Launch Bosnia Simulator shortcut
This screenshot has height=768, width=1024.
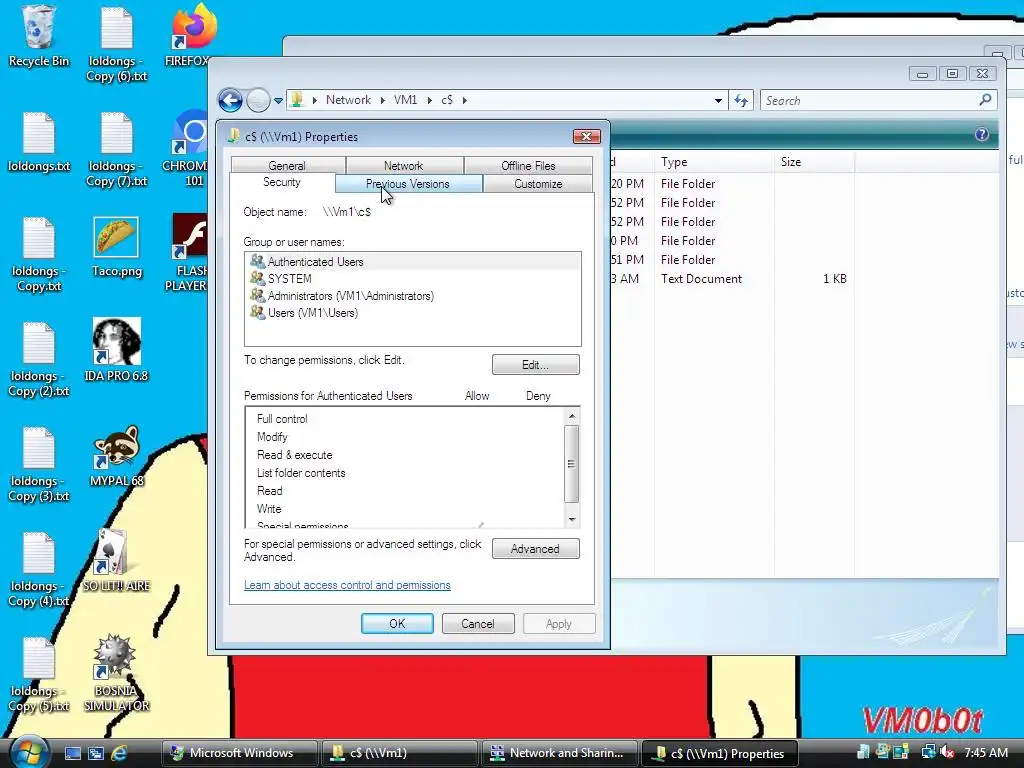point(116,673)
